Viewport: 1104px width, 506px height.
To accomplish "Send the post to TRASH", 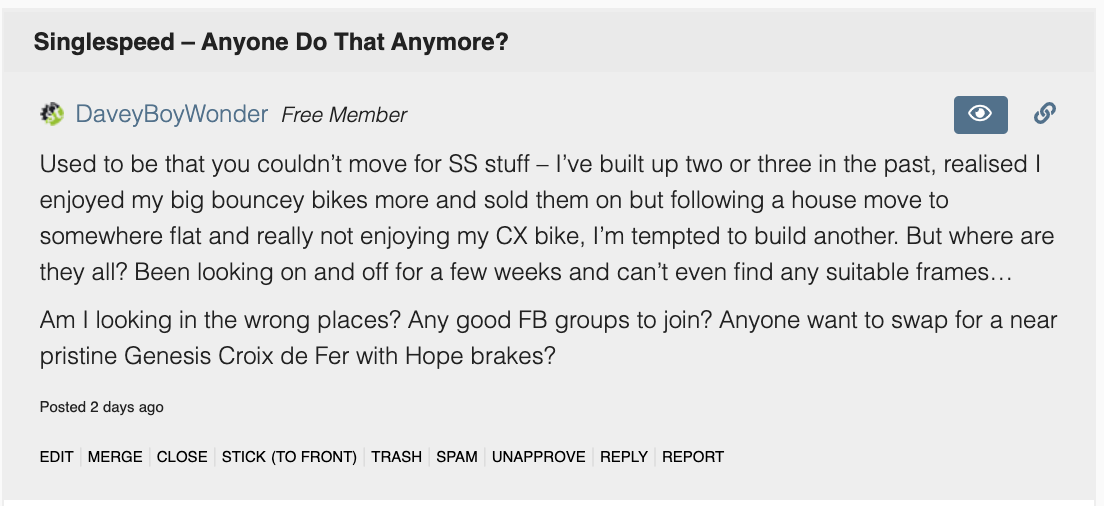I will 396,457.
